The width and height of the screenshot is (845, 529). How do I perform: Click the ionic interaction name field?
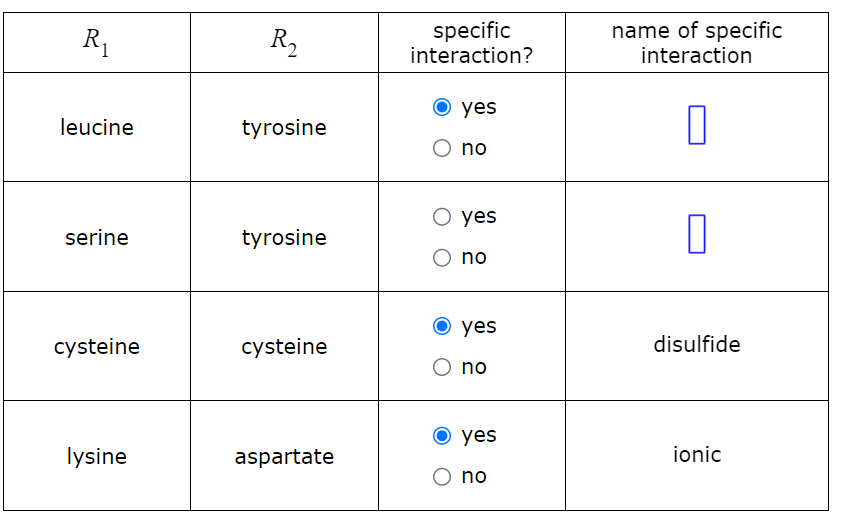coord(697,455)
